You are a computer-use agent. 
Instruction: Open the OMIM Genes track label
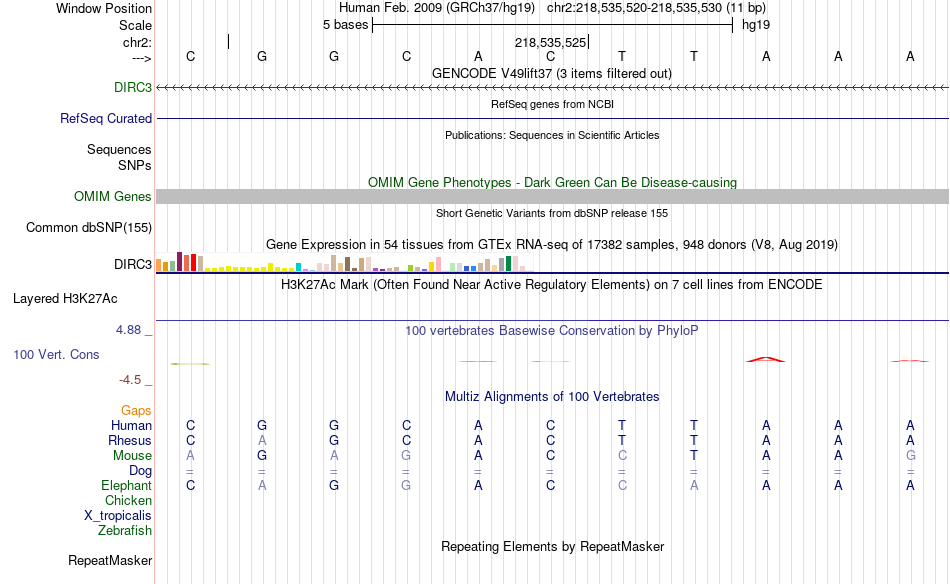coord(113,196)
